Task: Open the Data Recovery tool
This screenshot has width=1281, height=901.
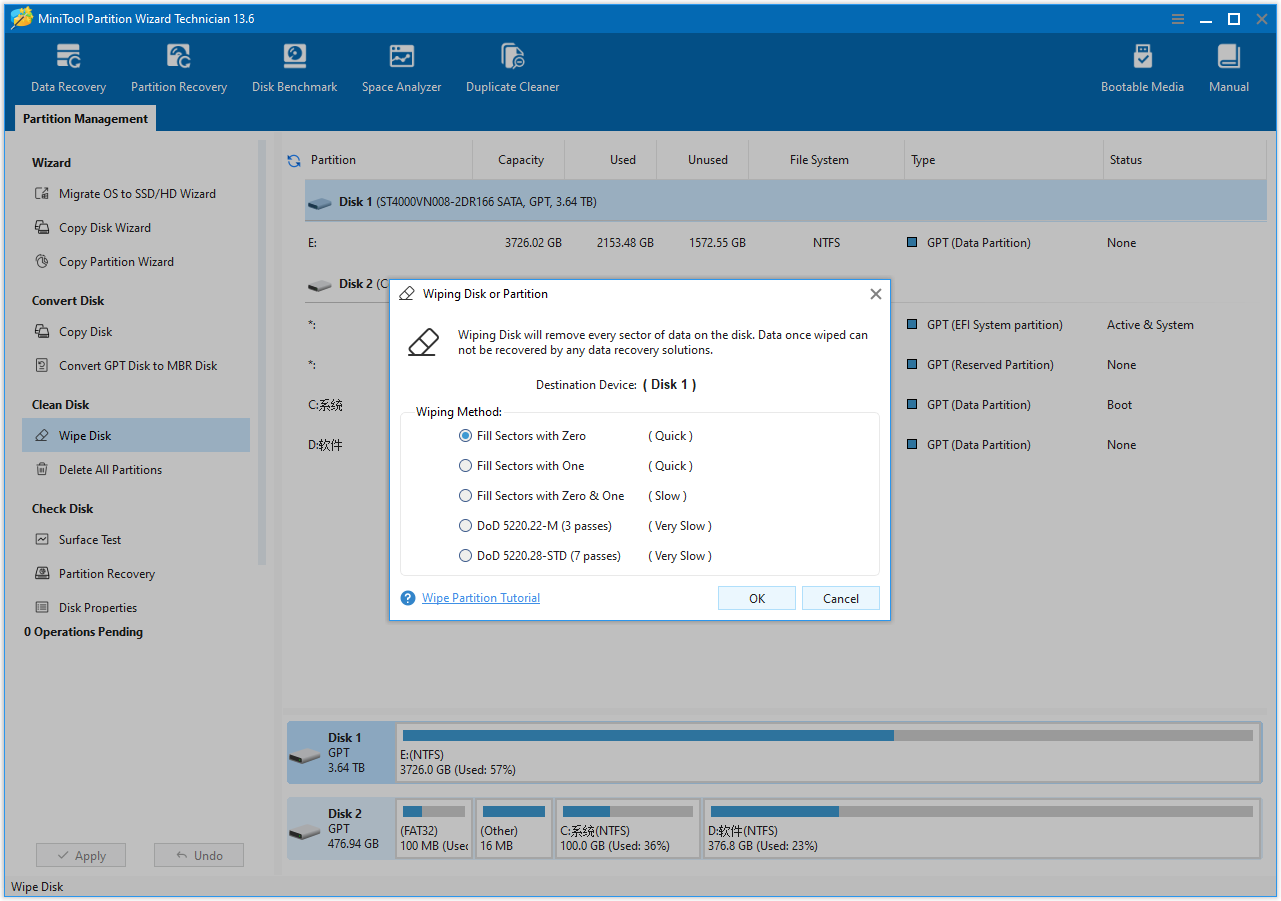Action: (x=67, y=66)
